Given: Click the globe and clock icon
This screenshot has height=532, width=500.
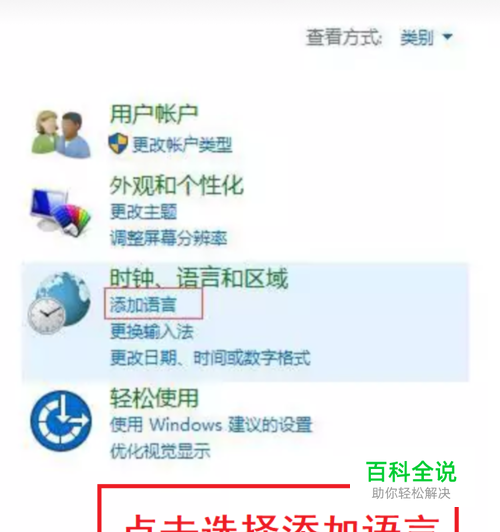Looking at the screenshot, I should coord(59,303).
